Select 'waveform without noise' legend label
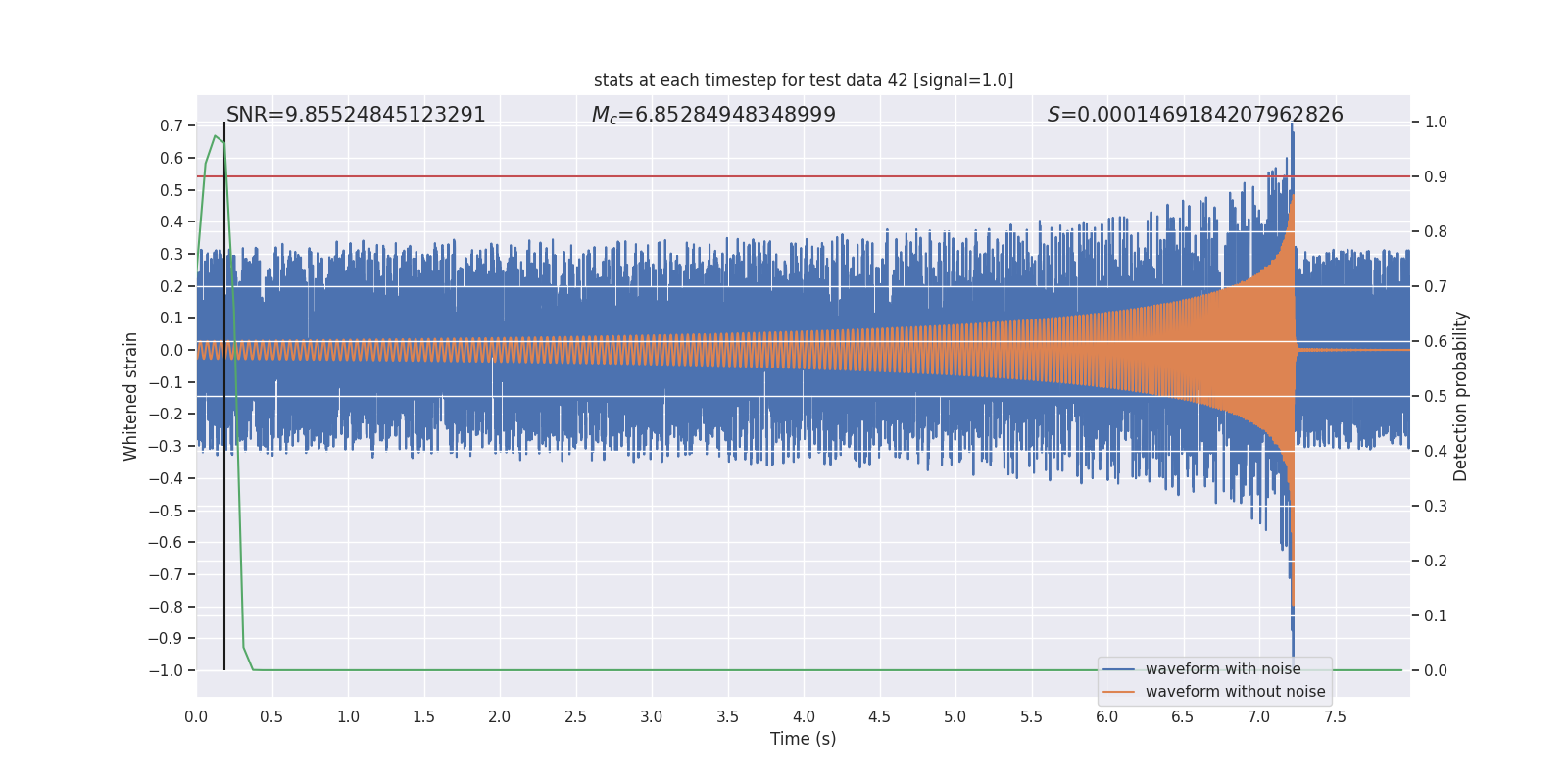This screenshot has height=784, width=1568. [x=1235, y=692]
